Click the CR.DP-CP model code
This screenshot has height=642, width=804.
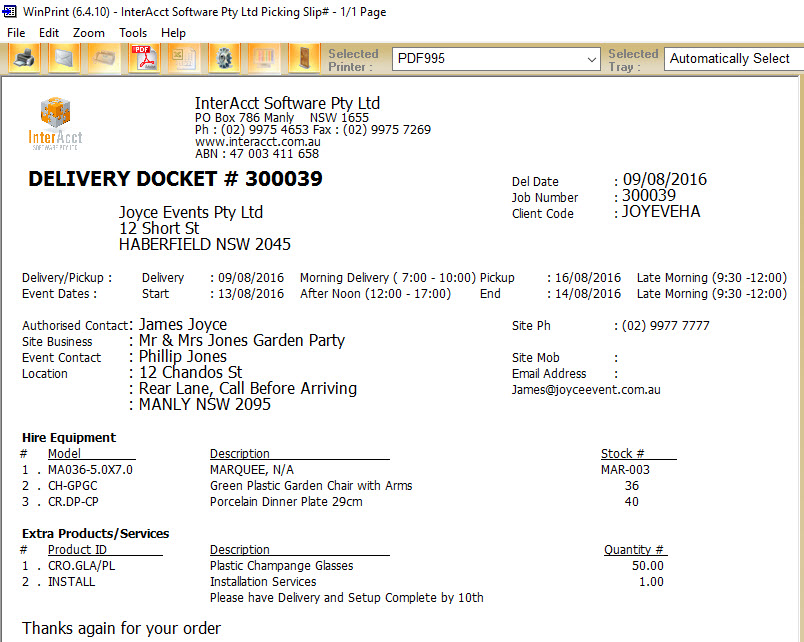(x=73, y=501)
